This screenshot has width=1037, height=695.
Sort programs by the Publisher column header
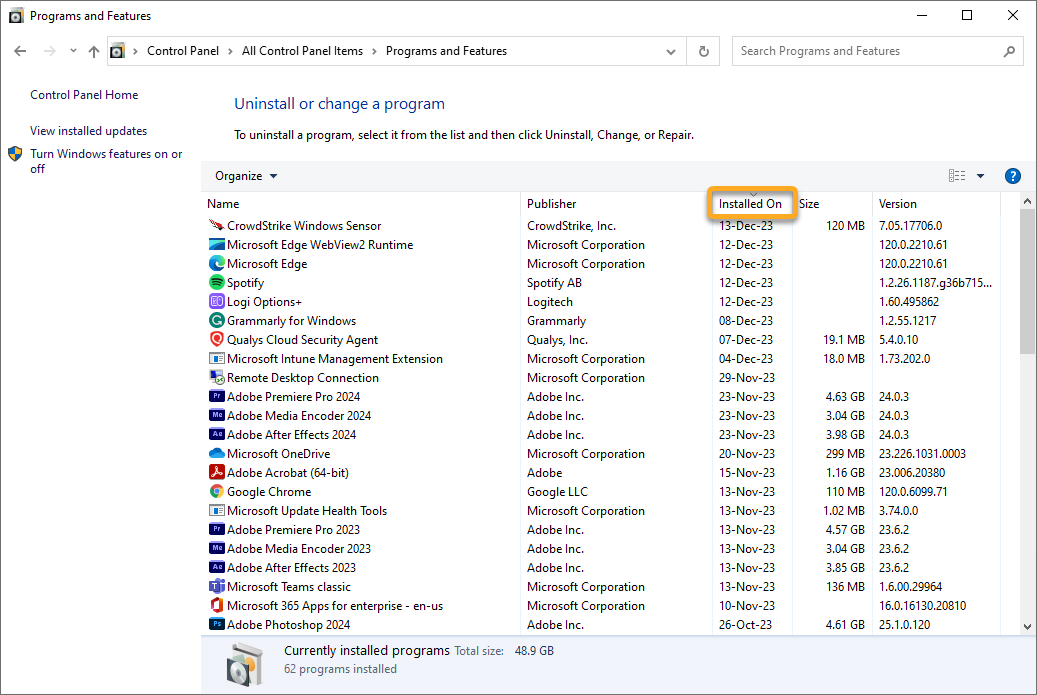552,204
